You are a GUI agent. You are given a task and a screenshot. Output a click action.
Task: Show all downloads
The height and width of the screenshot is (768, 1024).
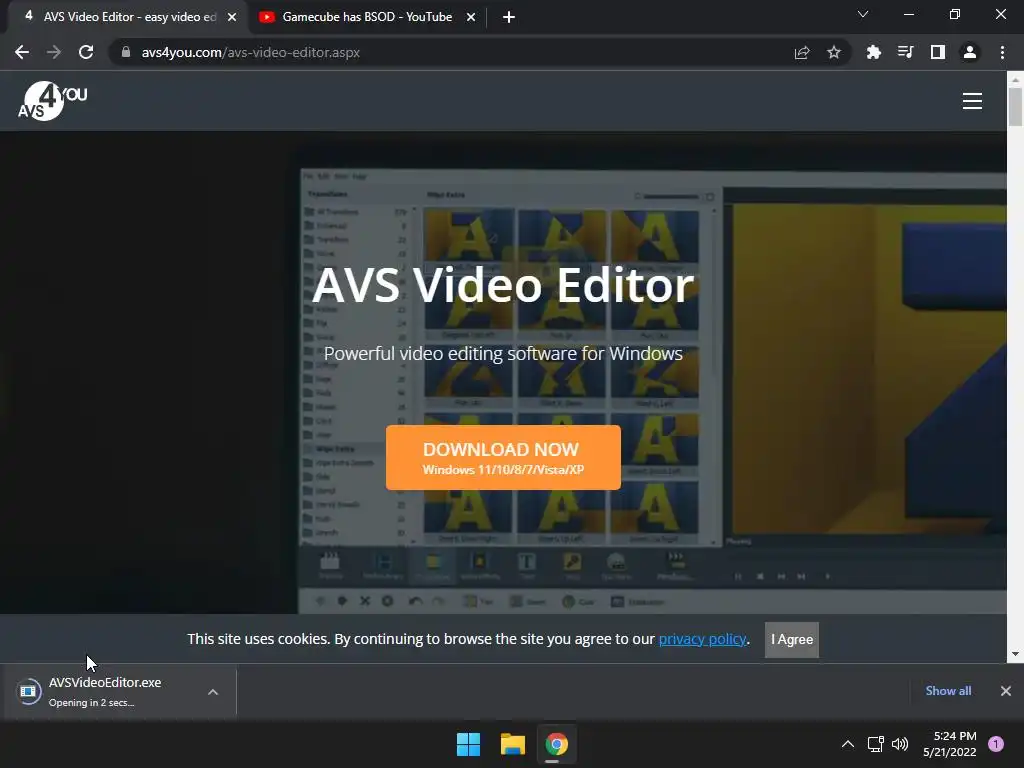click(x=948, y=691)
